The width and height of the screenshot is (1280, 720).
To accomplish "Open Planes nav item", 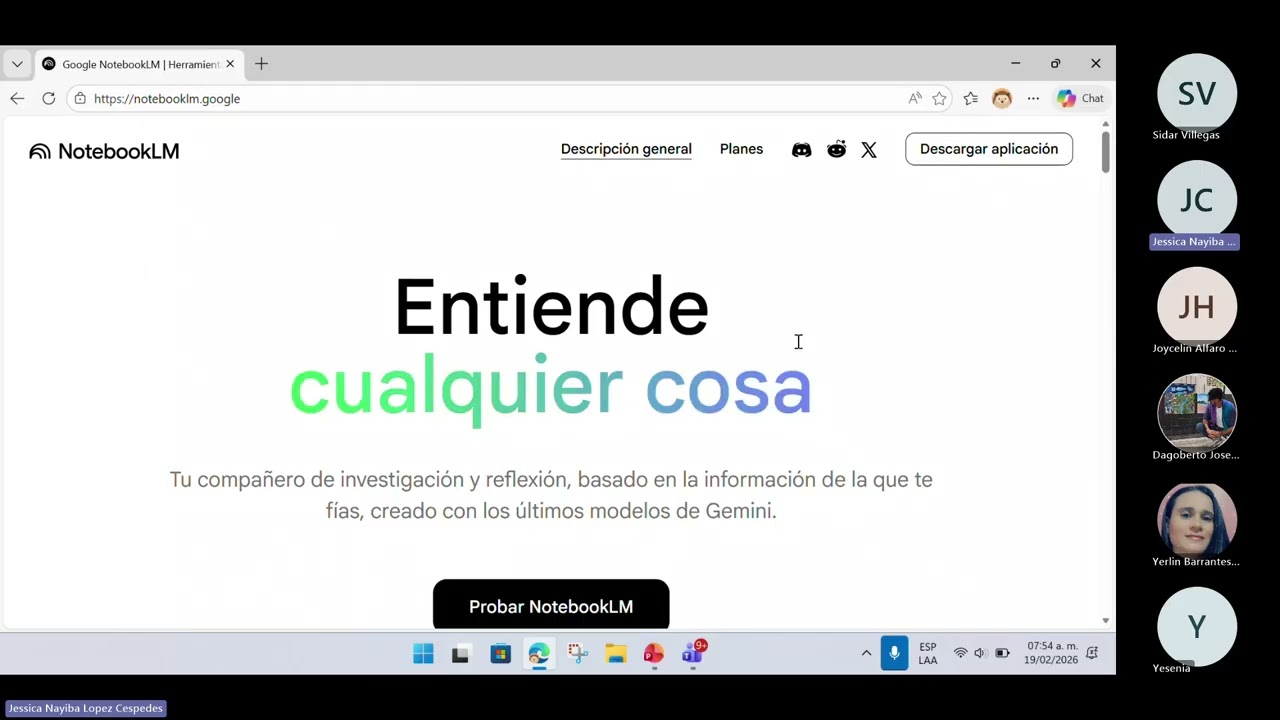I will tap(741, 149).
